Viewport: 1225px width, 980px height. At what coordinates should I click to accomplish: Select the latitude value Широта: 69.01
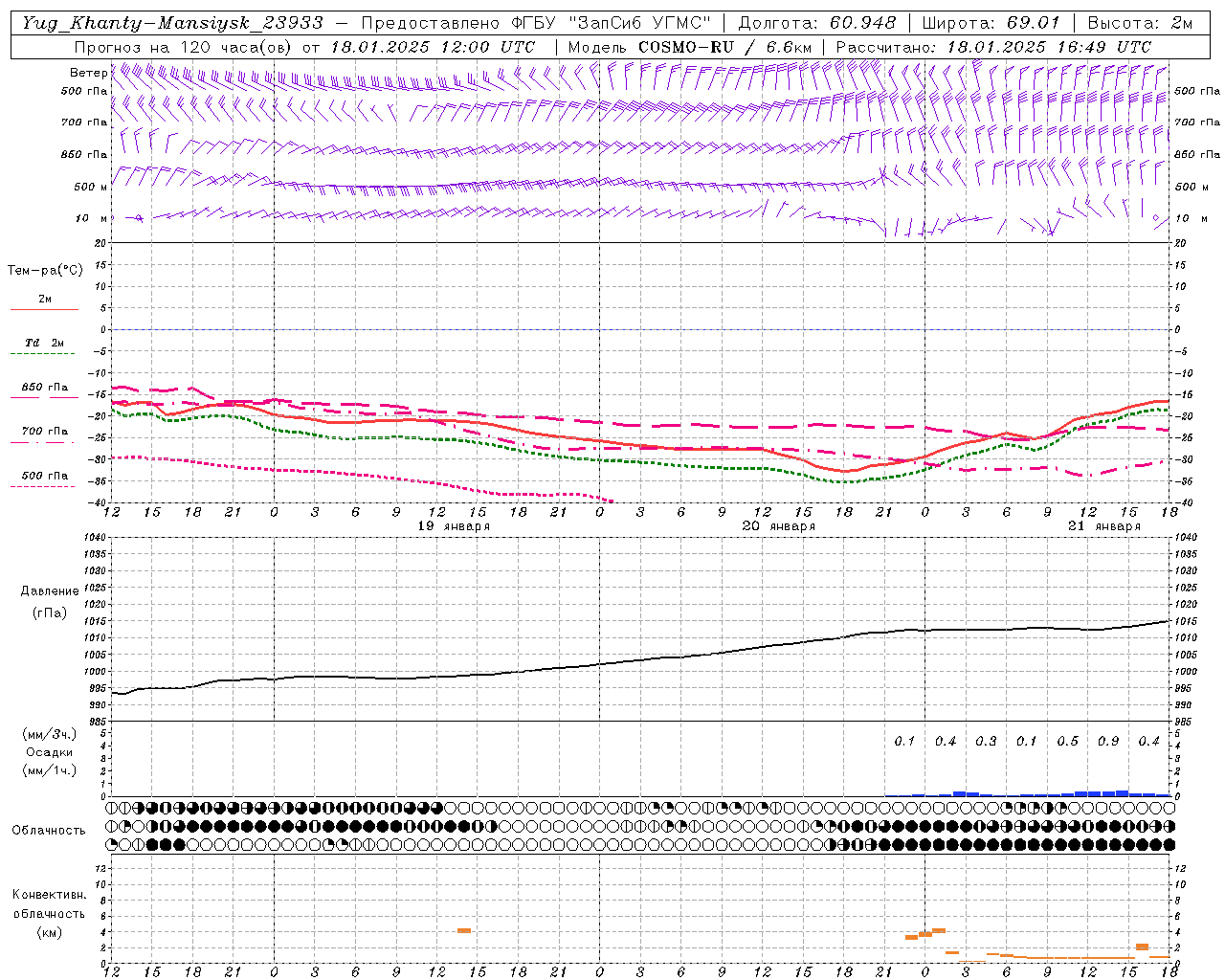[991, 23]
